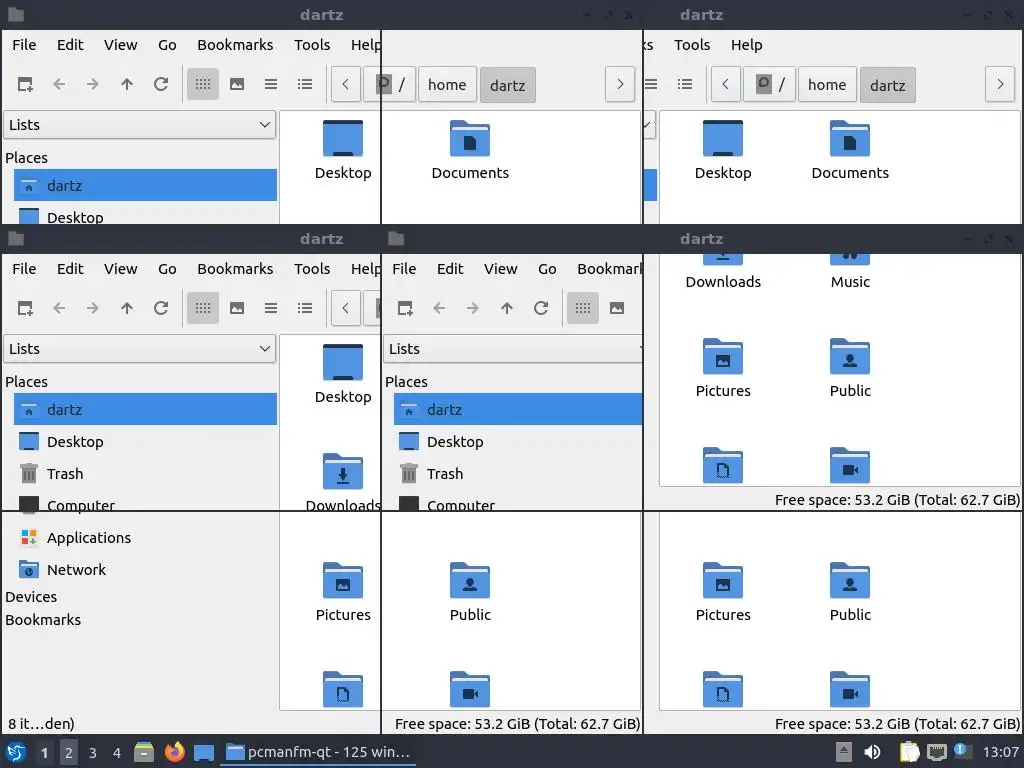Image resolution: width=1024 pixels, height=768 pixels.
Task: Click back arrow in center window toolbar
Action: [x=439, y=308]
